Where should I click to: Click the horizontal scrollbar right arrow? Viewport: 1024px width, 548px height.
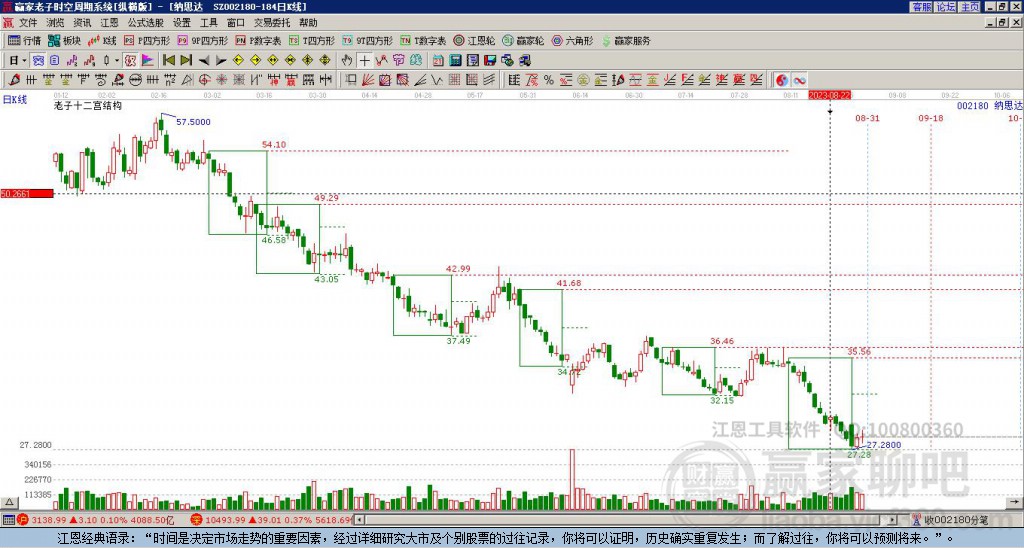pos(893,520)
